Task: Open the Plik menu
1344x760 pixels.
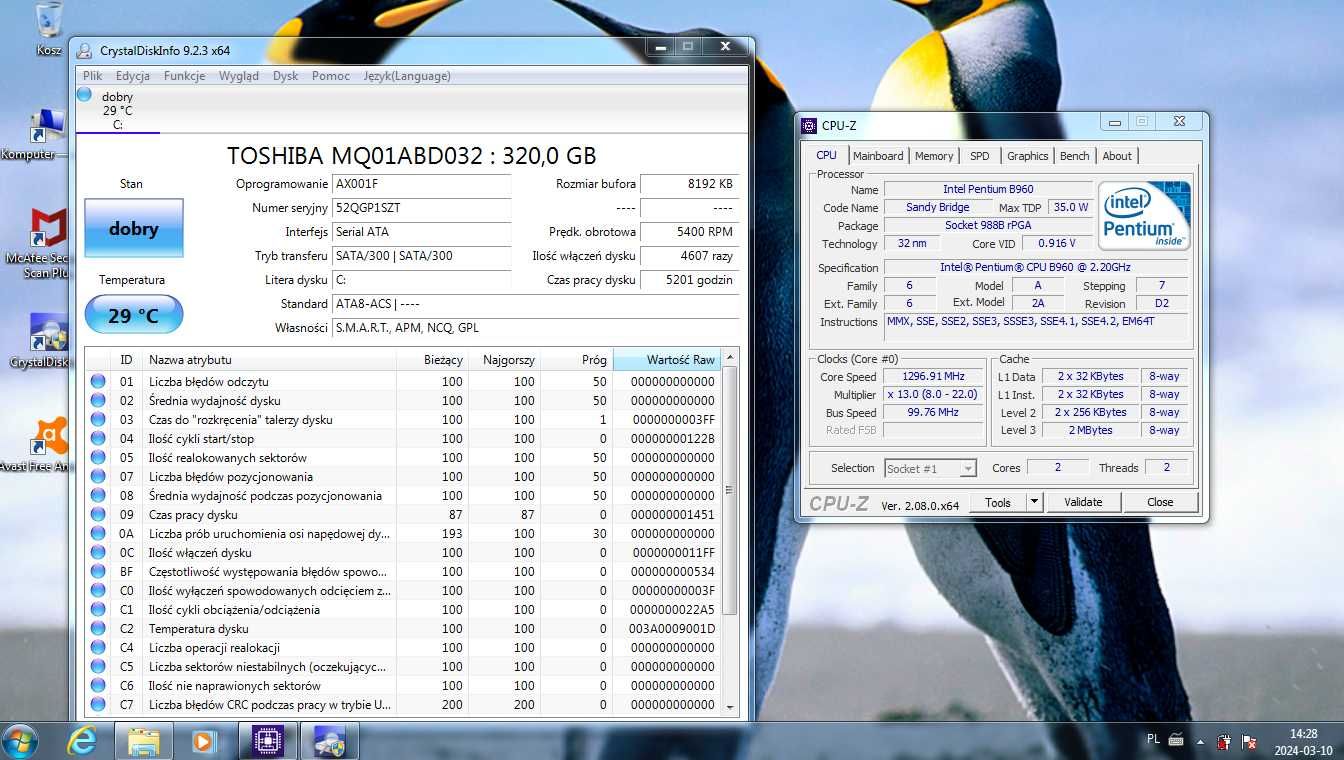Action: tap(92, 76)
